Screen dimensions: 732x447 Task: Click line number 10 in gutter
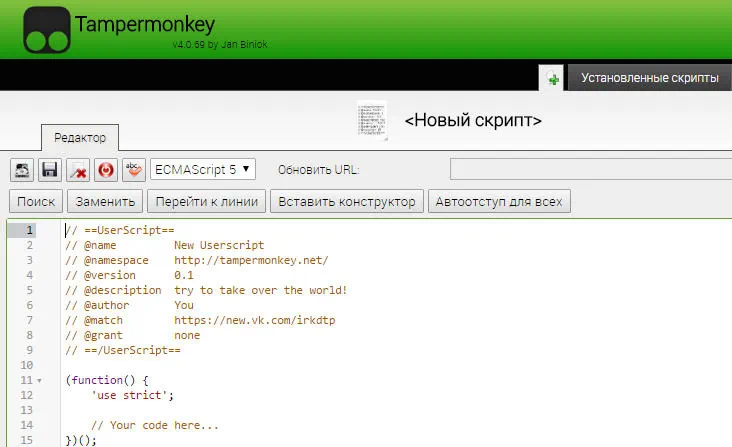(x=27, y=365)
